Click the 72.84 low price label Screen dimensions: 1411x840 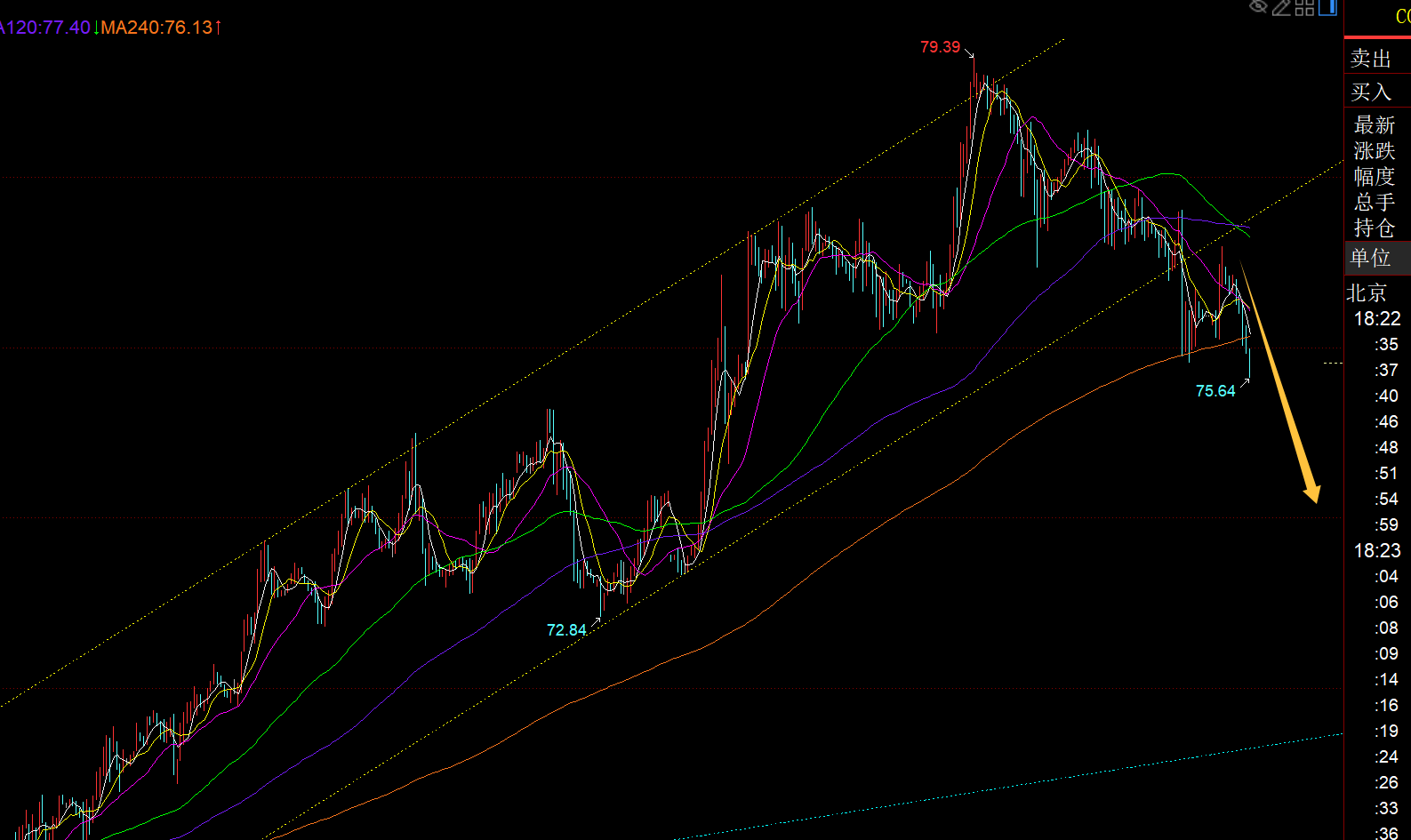coord(566,630)
